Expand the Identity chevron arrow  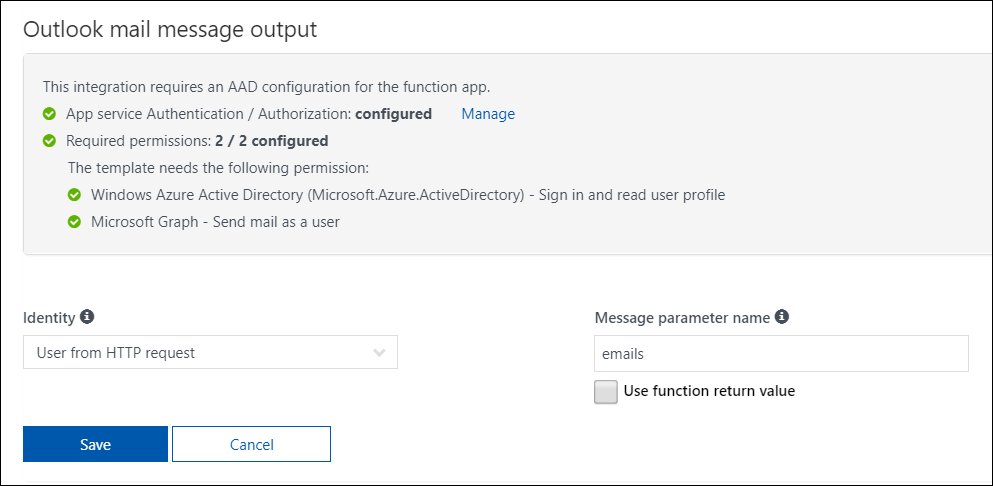(x=379, y=352)
